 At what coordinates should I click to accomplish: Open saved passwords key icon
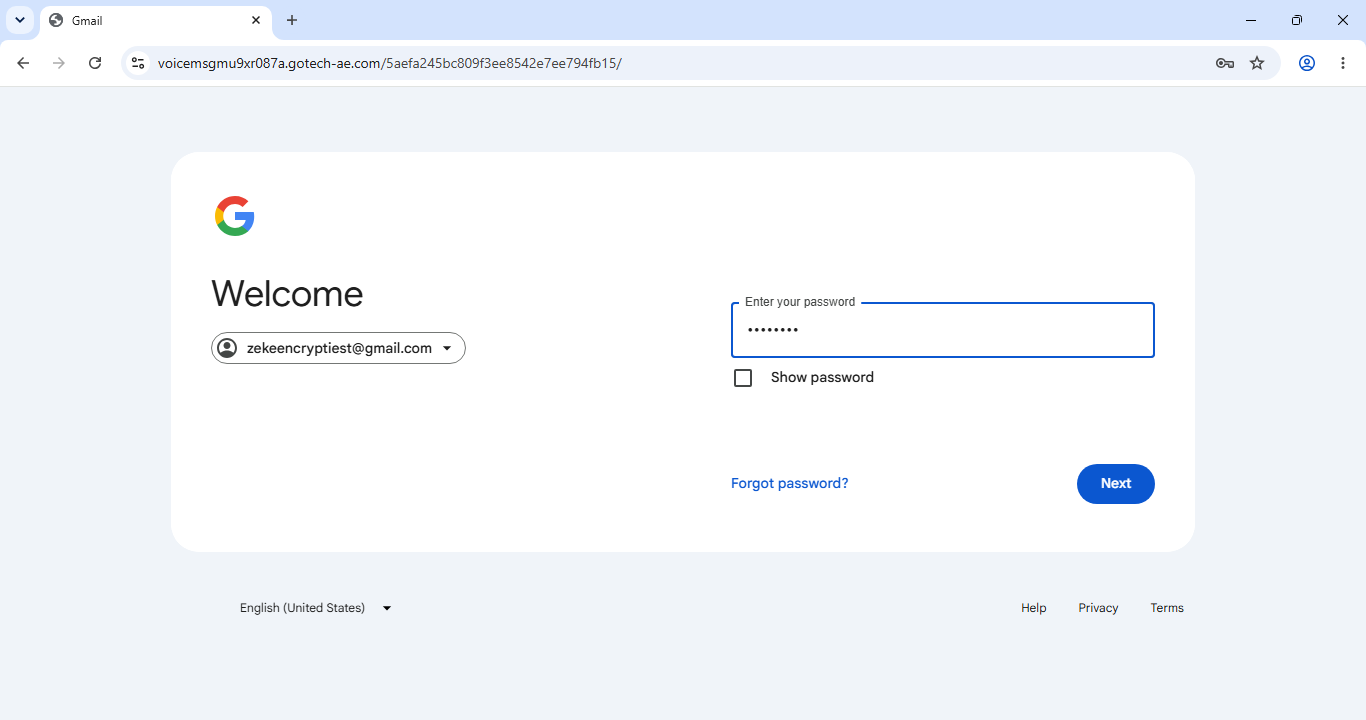tap(1224, 63)
